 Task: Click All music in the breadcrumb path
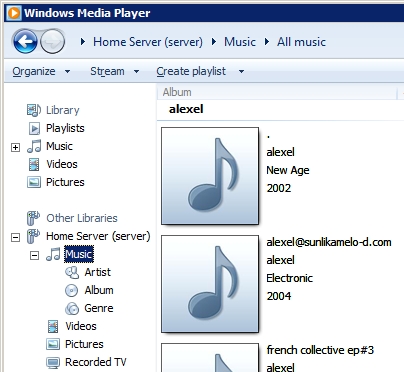point(301,42)
